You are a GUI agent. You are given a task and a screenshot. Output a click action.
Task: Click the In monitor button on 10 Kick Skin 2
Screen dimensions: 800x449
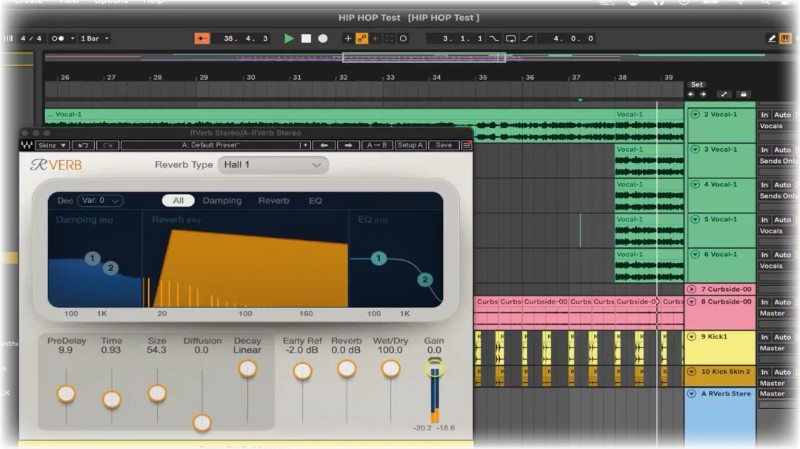pyautogui.click(x=764, y=372)
